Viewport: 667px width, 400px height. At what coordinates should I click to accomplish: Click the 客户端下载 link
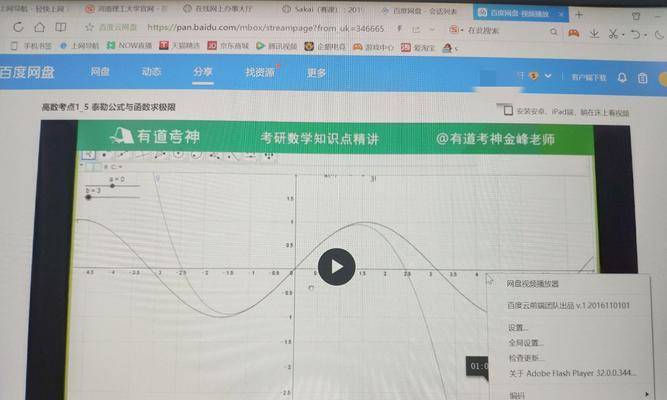point(589,77)
